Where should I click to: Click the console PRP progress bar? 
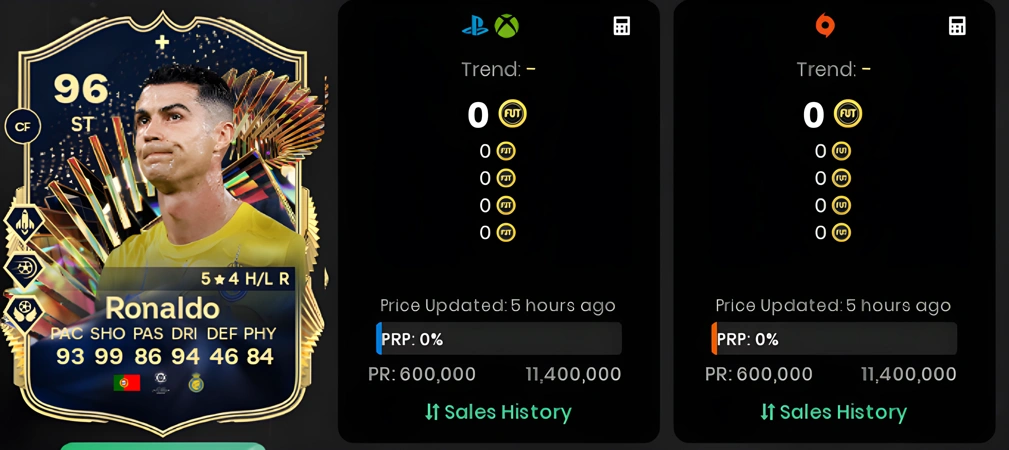499,339
